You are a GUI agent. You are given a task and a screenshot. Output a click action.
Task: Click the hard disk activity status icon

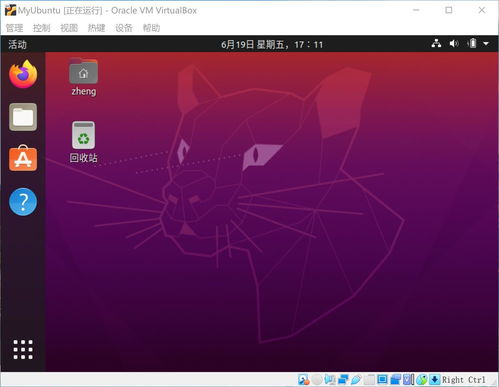coord(304,380)
